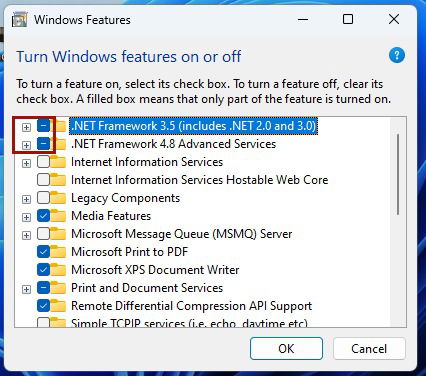Screen dimensions: 426x376
Task: Toggle the .NET Framework 4.8 Advanced Services checkbox
Action: click(43, 144)
